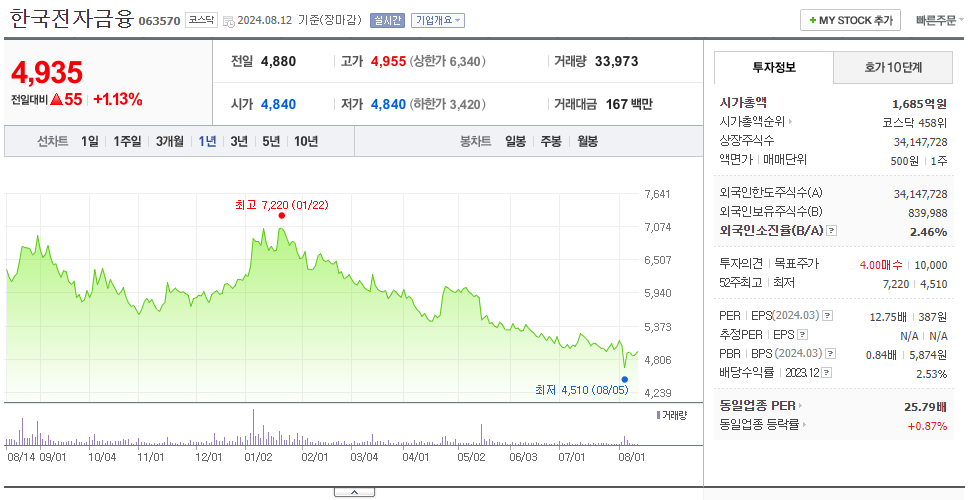The width and height of the screenshot is (968, 500).
Task: Click the help icon beside 배당수익률 2023.12
Action: pos(827,373)
